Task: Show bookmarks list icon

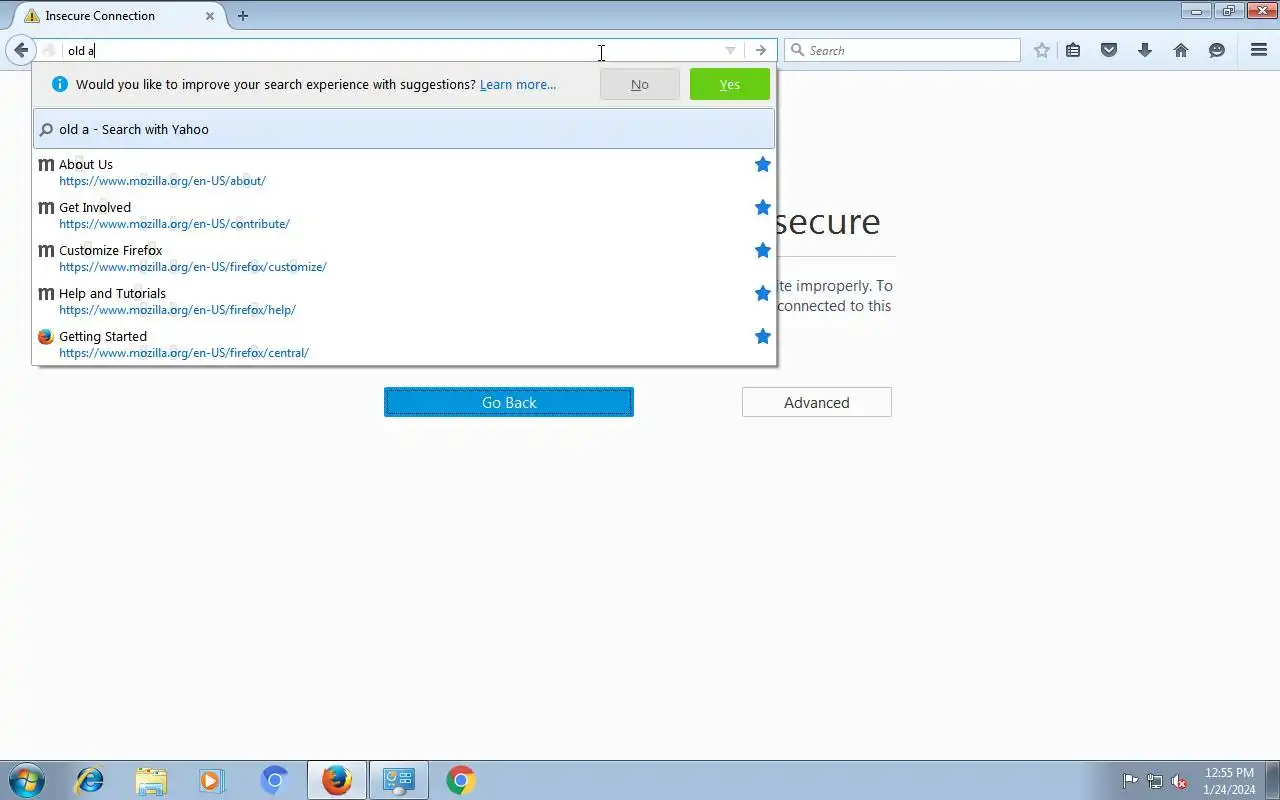Action: pyautogui.click(x=1073, y=50)
